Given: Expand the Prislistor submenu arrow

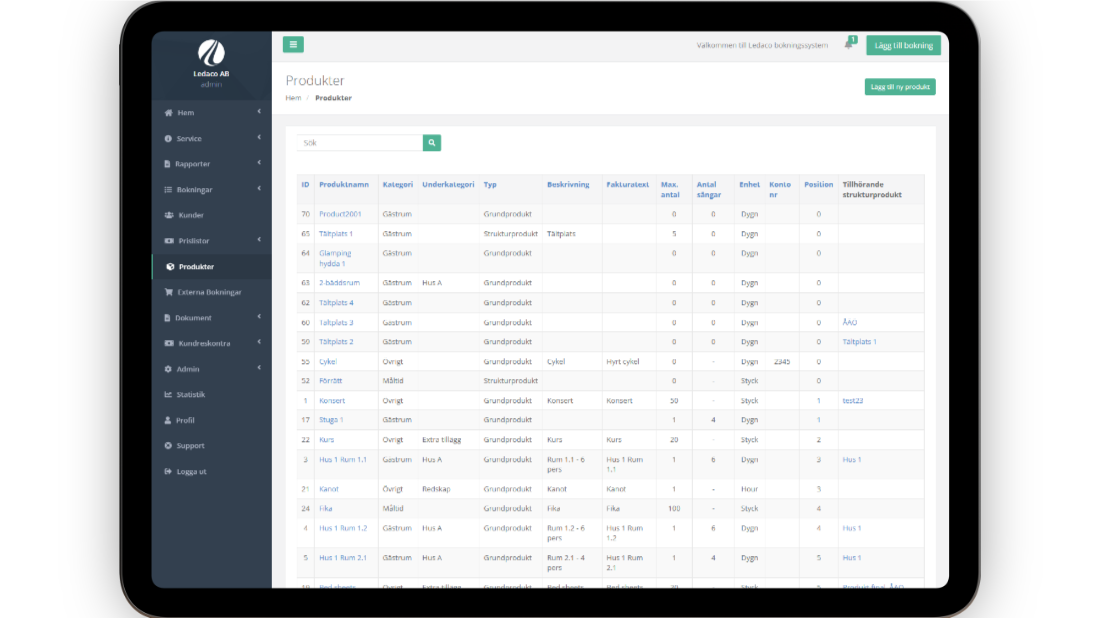Looking at the screenshot, I should [259, 240].
